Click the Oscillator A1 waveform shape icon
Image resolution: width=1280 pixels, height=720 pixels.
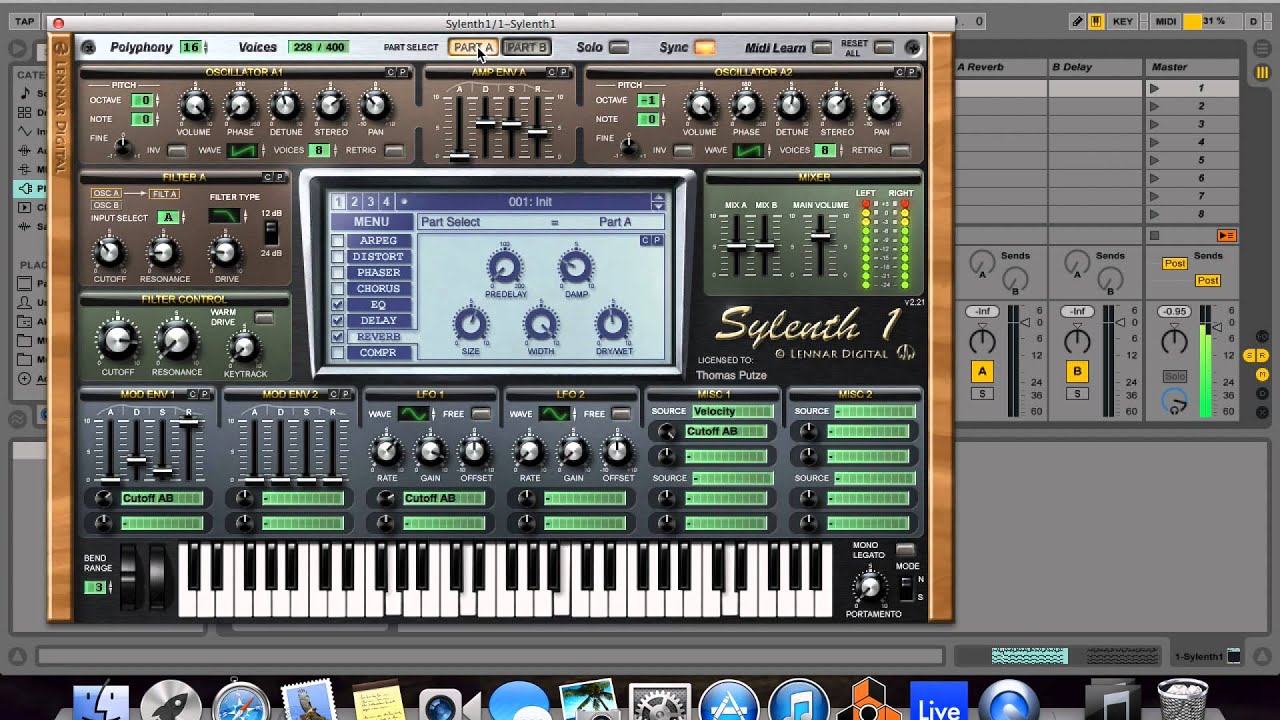pyautogui.click(x=241, y=150)
